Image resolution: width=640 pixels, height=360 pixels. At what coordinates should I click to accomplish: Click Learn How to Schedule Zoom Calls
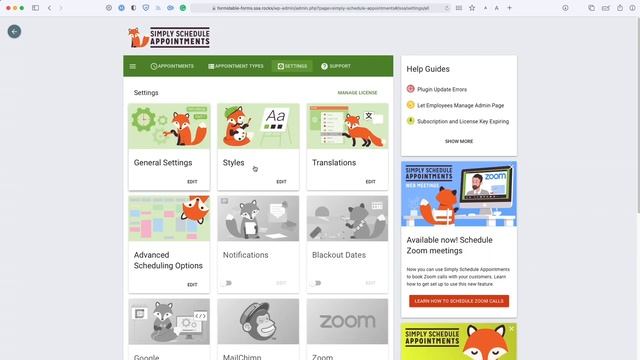(459, 301)
